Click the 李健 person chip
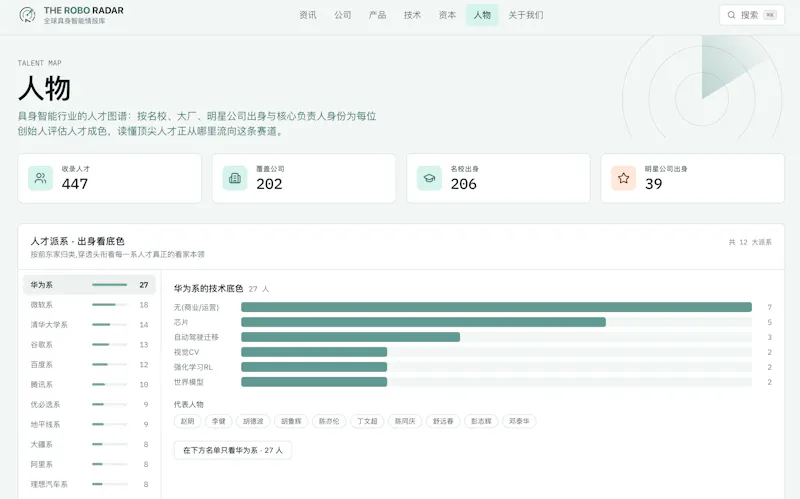Viewport: 800px width, 499px height. point(219,421)
